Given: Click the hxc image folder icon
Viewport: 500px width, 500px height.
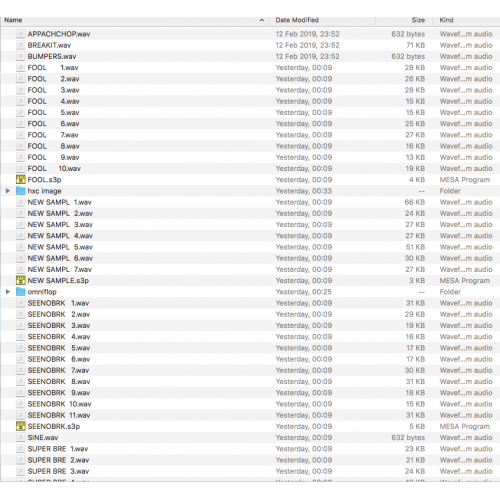Looking at the screenshot, I should pyautogui.click(x=21, y=191).
